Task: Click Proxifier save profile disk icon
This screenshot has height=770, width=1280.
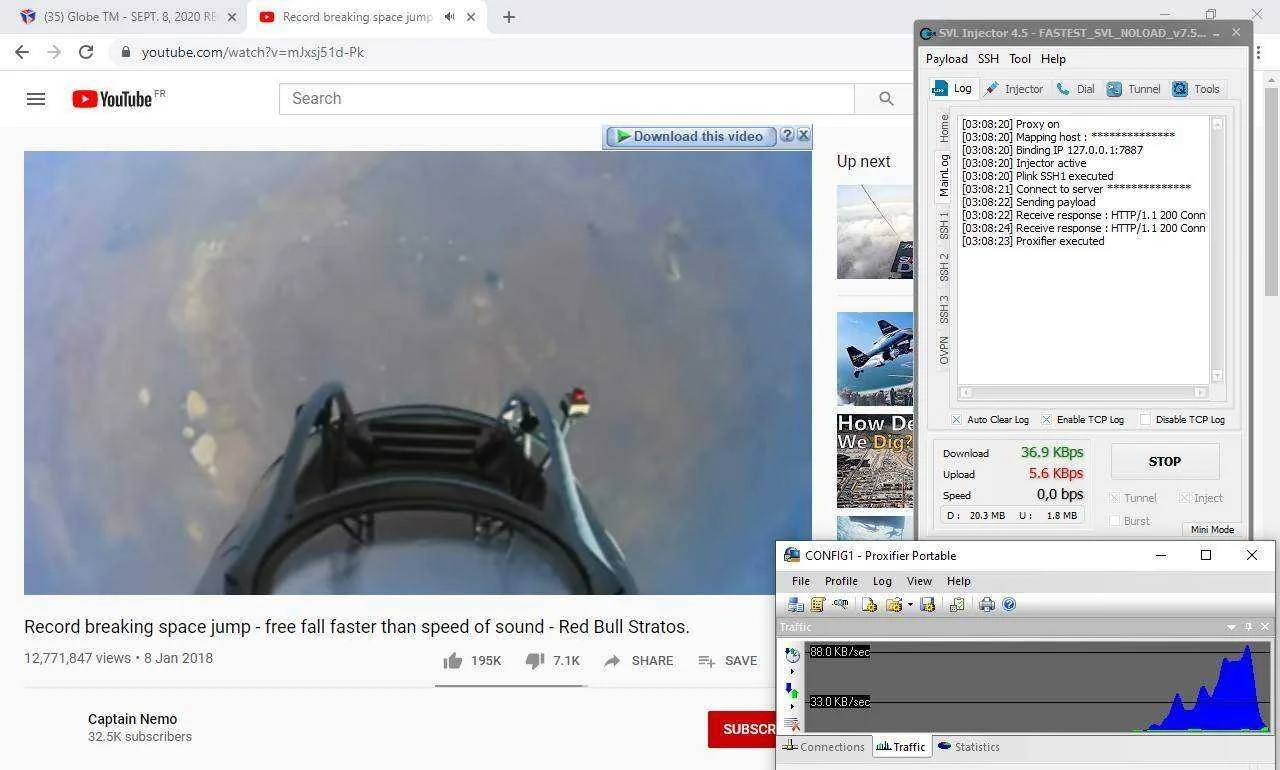Action: [927, 604]
